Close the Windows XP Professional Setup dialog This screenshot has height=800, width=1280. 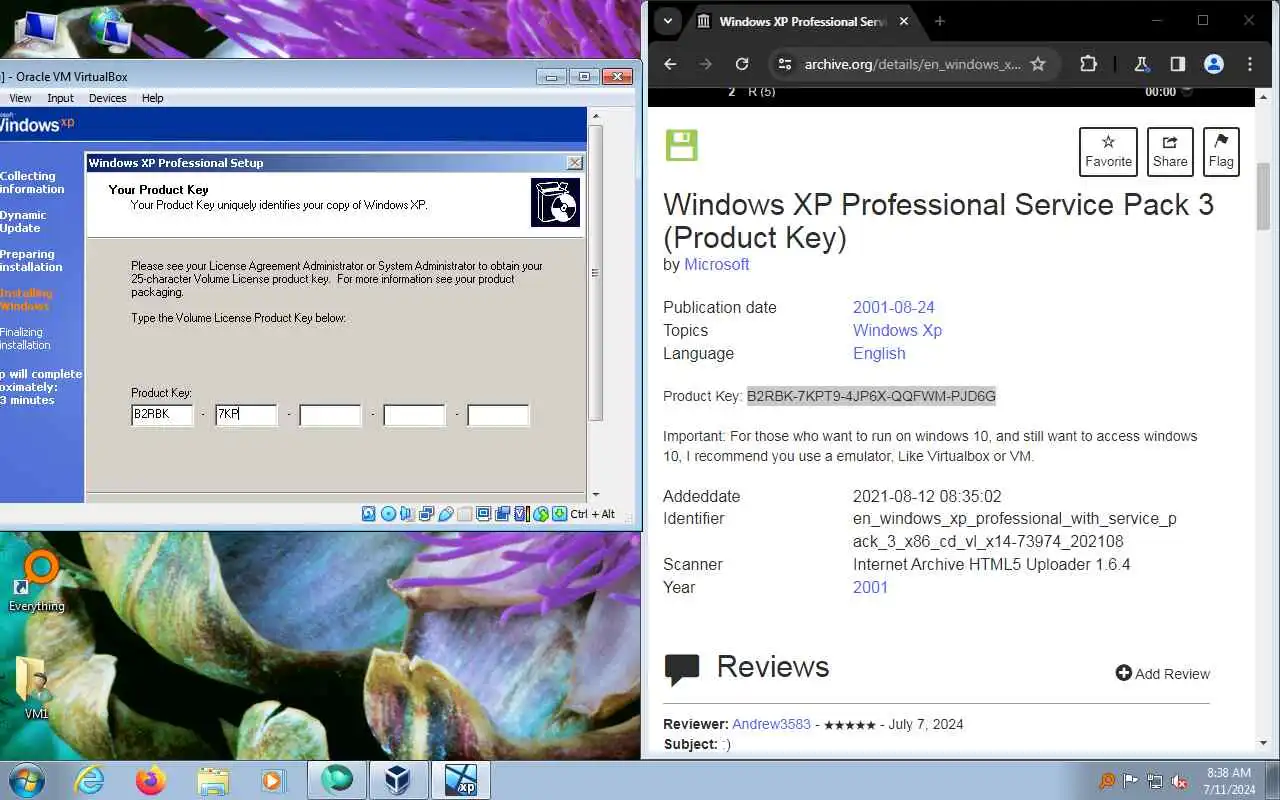[575, 162]
